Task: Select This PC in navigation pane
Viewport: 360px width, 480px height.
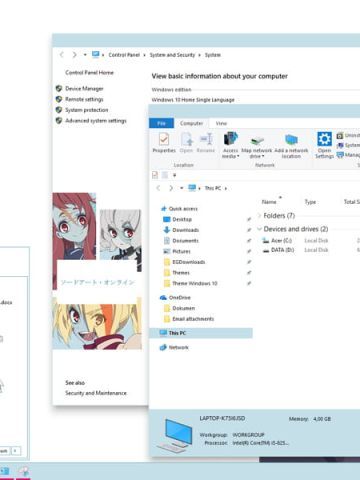Action: click(x=201, y=333)
